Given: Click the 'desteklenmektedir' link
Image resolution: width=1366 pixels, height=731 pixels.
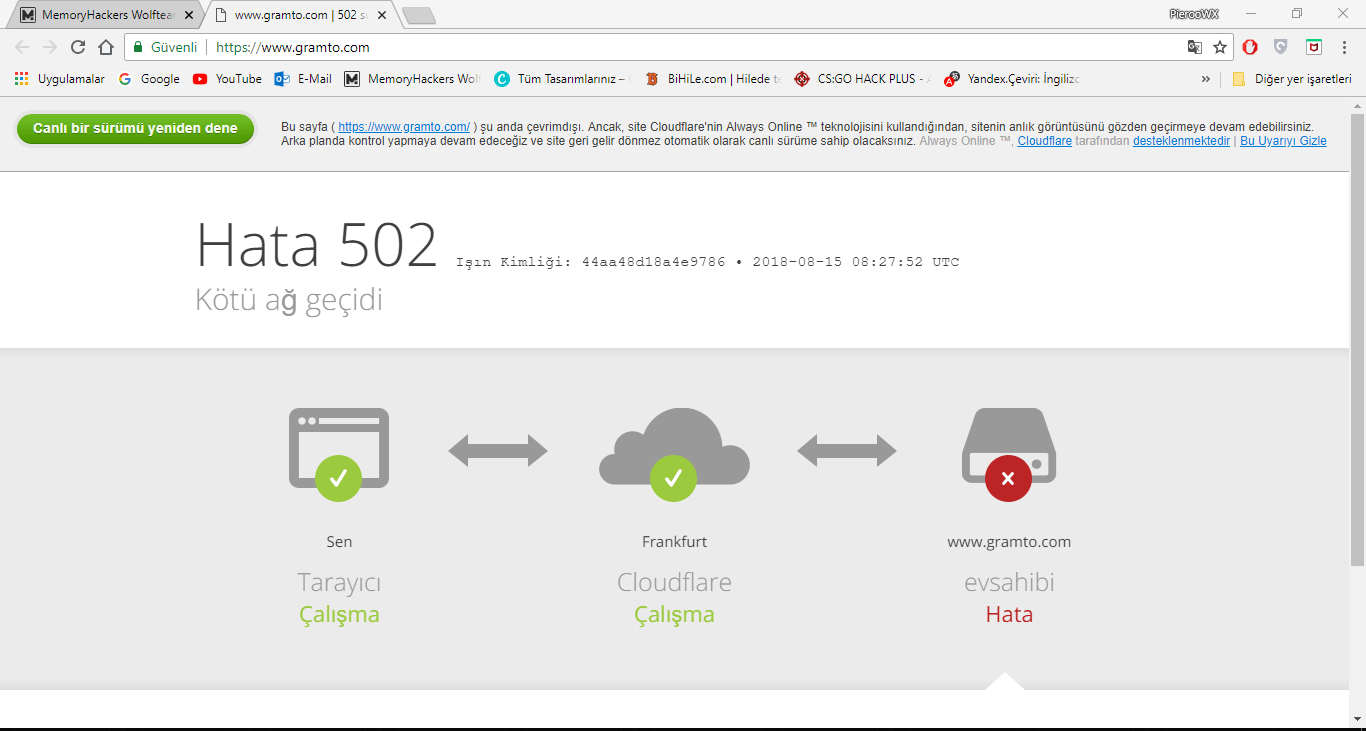Looking at the screenshot, I should click(1181, 142).
